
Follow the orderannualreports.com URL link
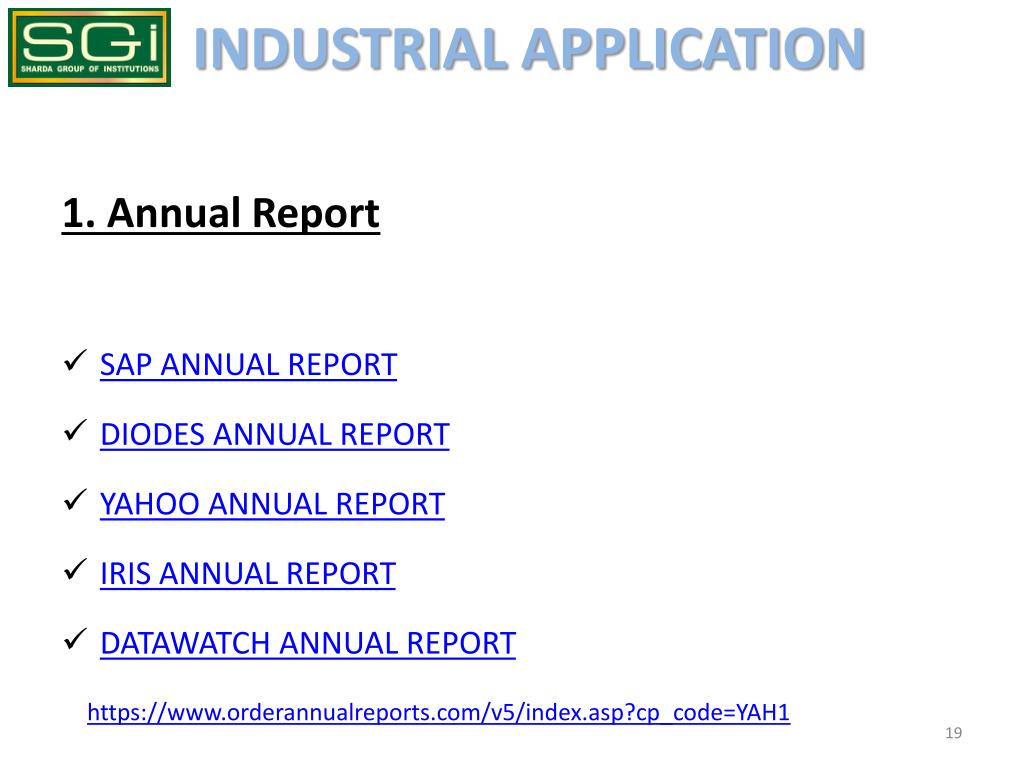pos(438,712)
